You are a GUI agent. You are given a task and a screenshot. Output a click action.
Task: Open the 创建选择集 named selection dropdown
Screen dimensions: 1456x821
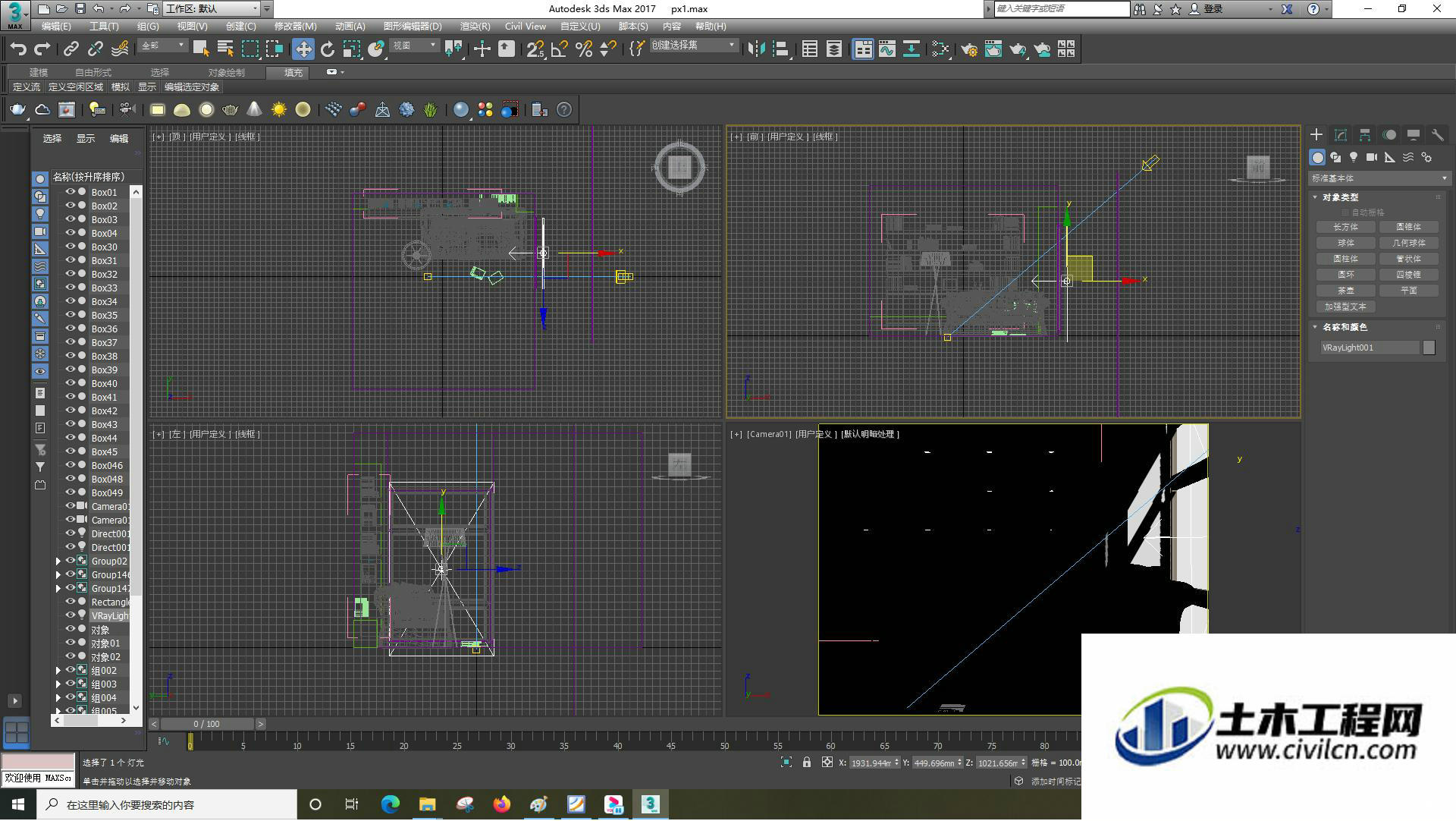(x=694, y=46)
